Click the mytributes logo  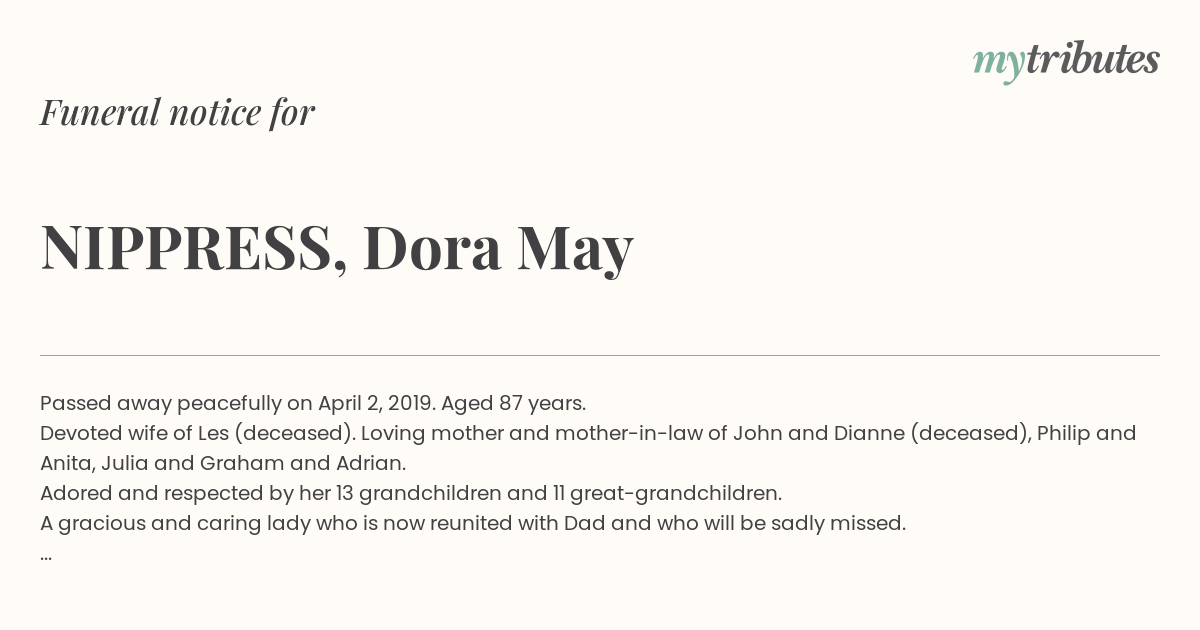[1066, 62]
